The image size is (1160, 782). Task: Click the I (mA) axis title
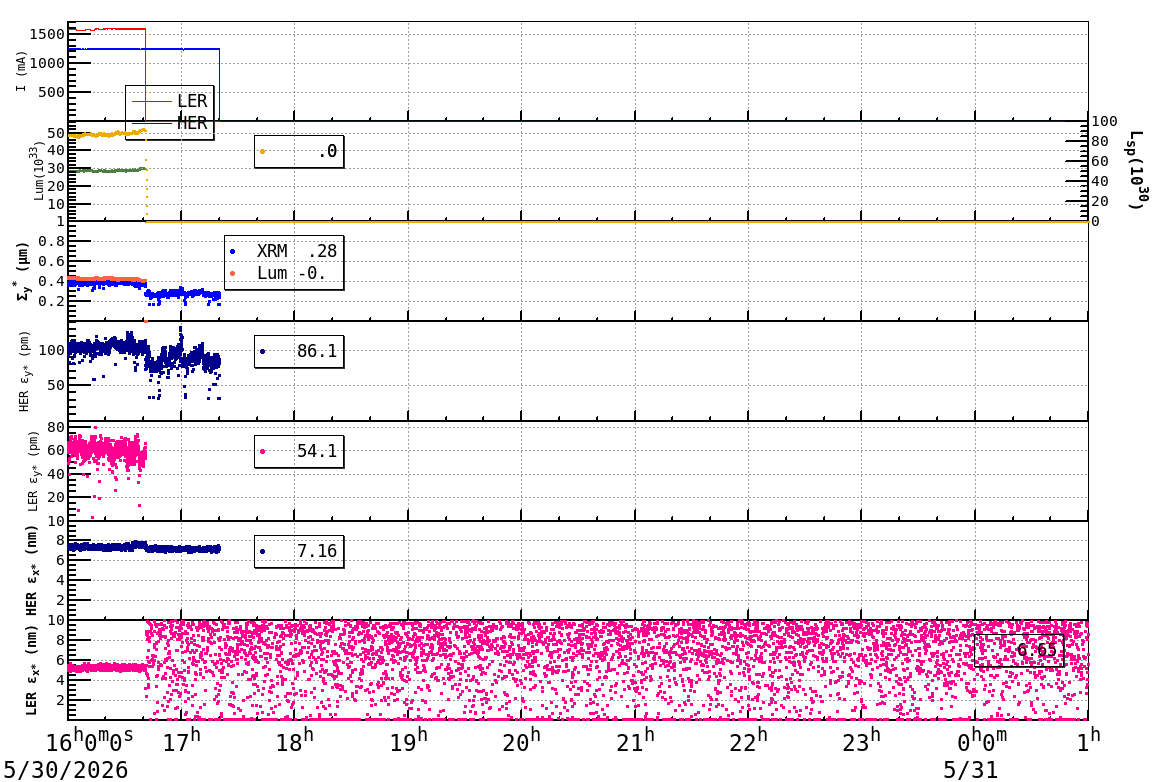point(21,72)
